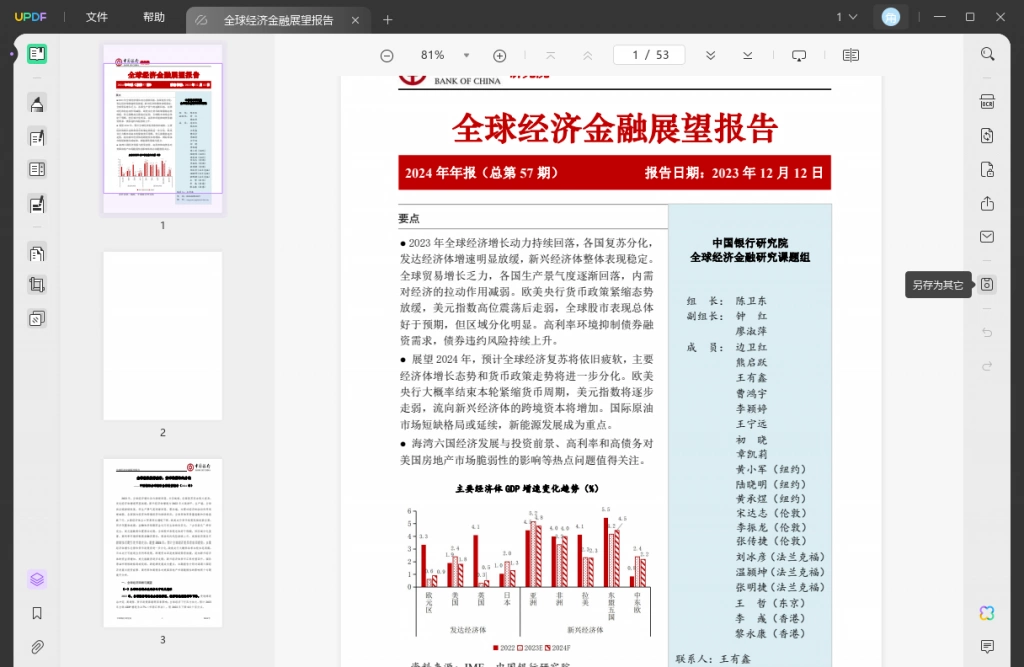Screen dimensions: 1024x667
Task: Expand the window count dropdown showing 1
Action: tap(847, 17)
